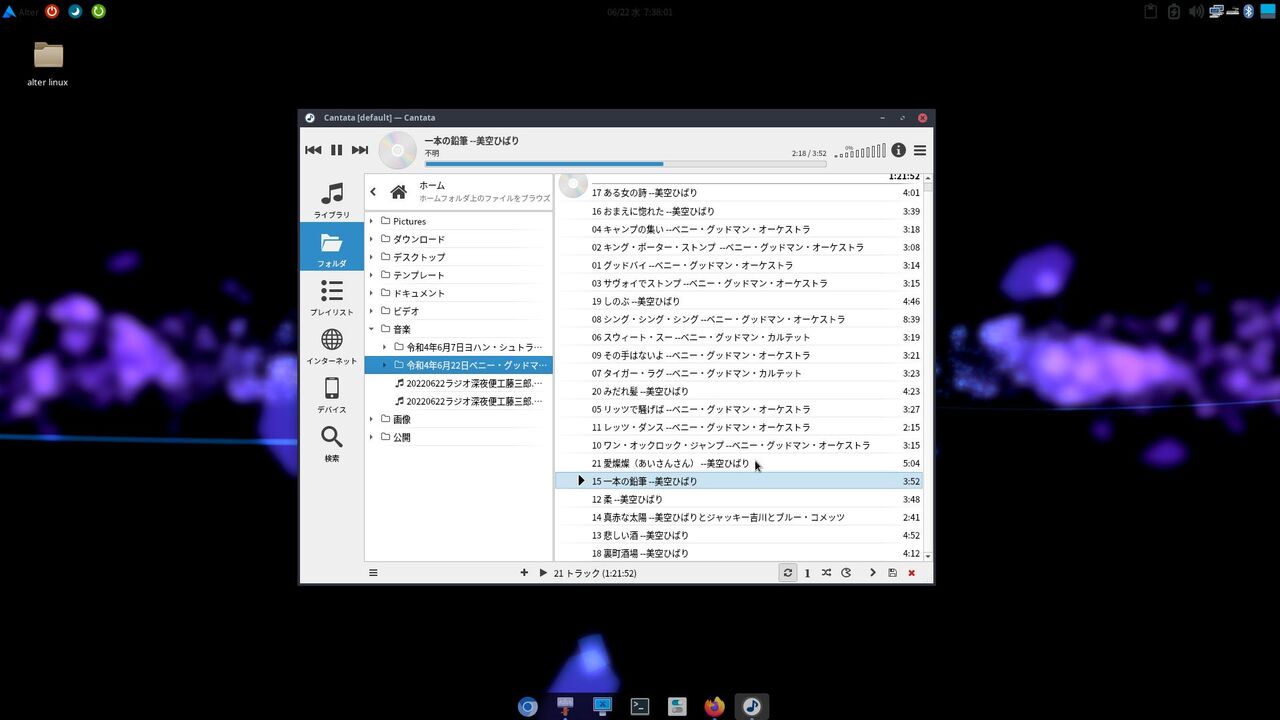Open Firefox from the dock
This screenshot has width=1280, height=720.
[714, 706]
